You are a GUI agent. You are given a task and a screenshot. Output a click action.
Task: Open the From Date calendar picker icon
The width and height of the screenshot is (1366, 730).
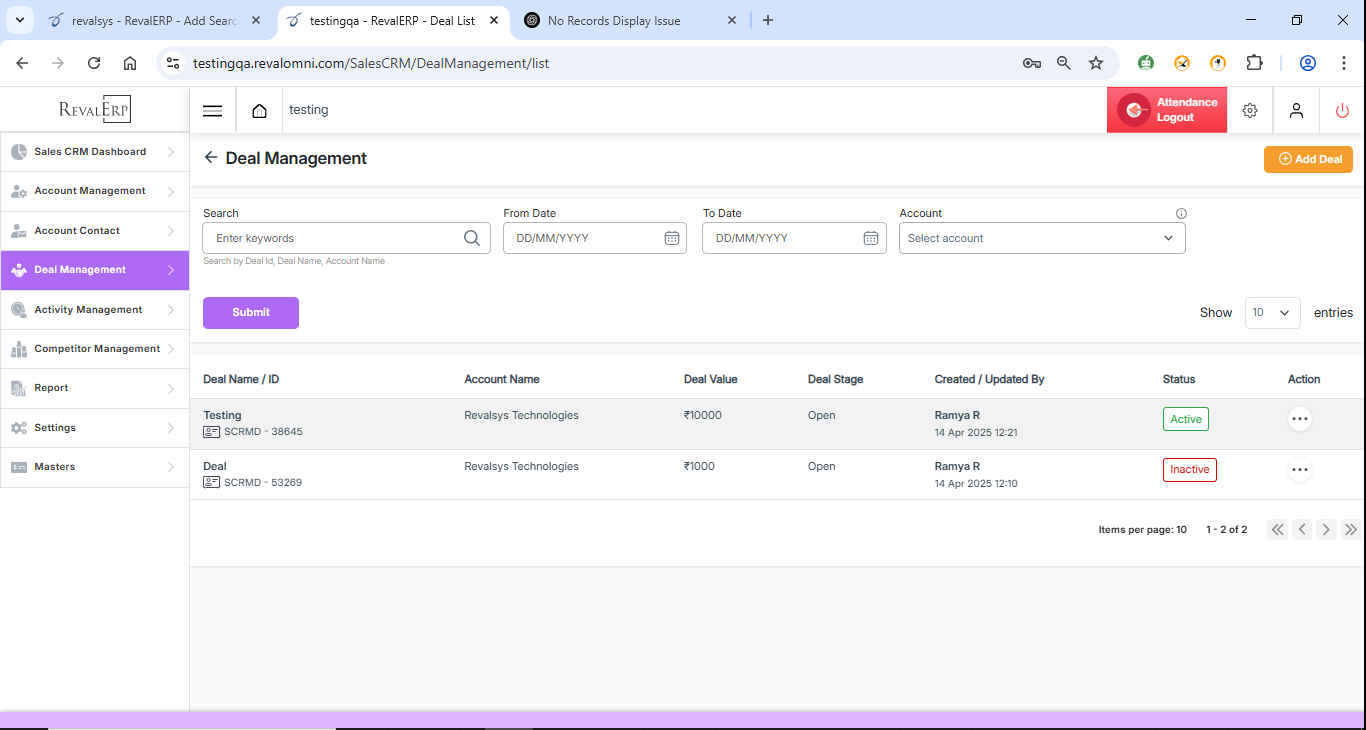[x=672, y=238]
